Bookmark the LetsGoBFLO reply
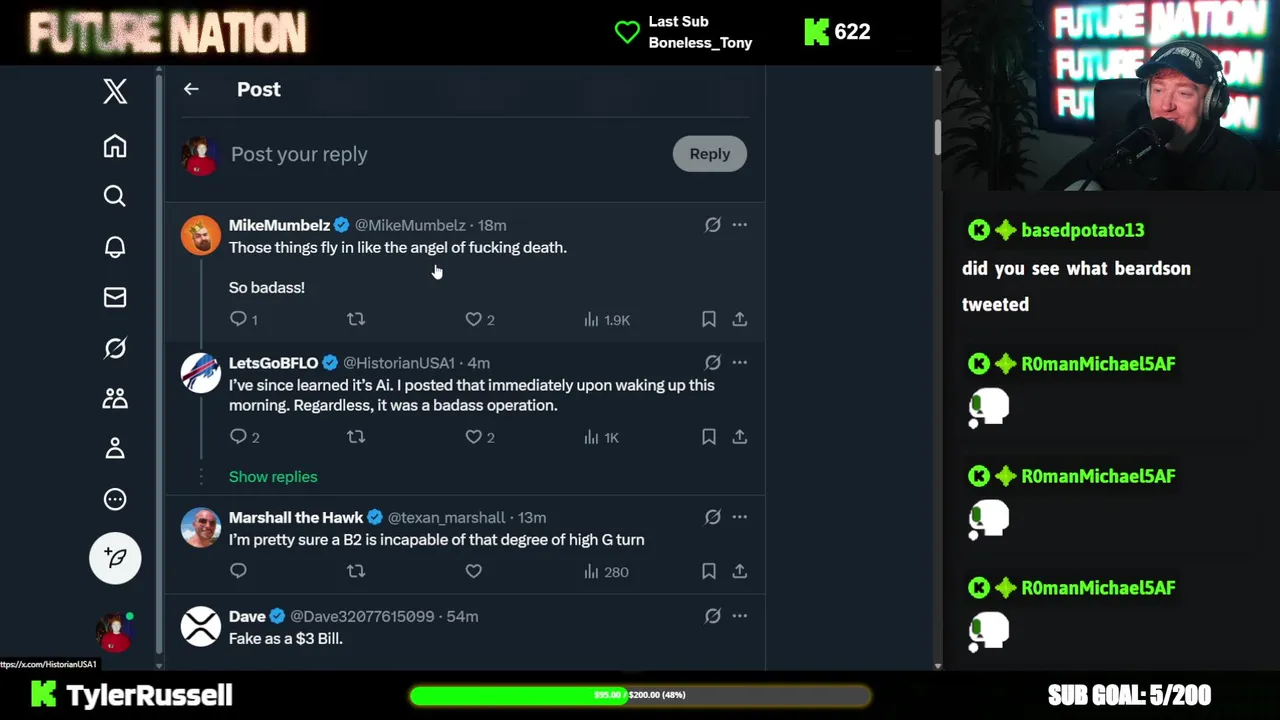Screen dimensions: 1280x720 708,437
